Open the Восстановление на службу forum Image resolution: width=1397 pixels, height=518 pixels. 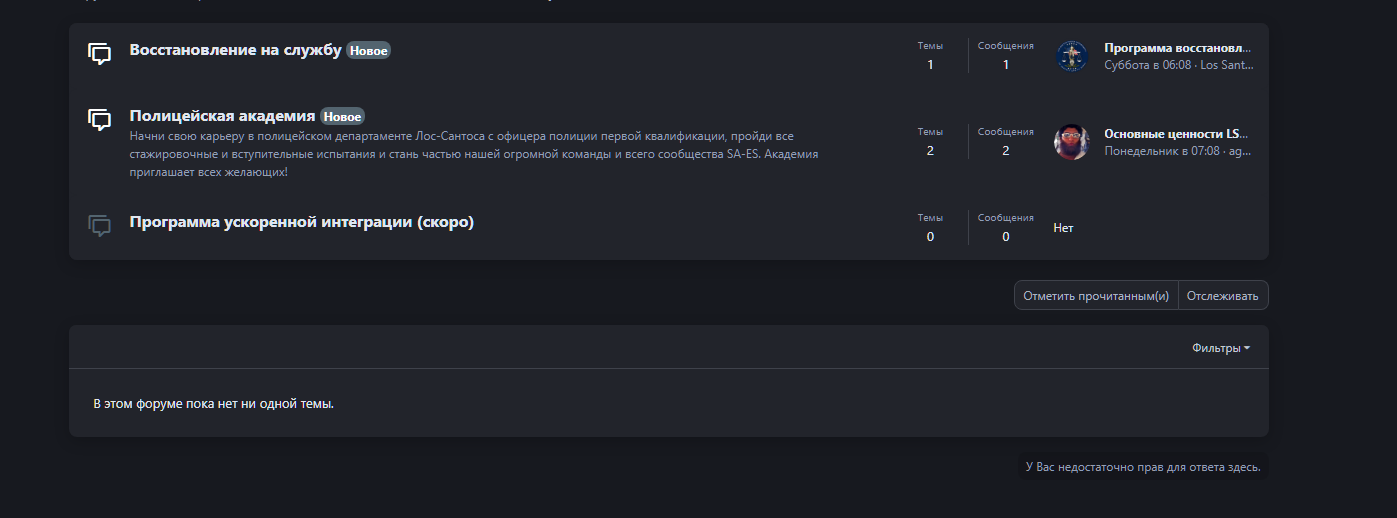click(236, 50)
